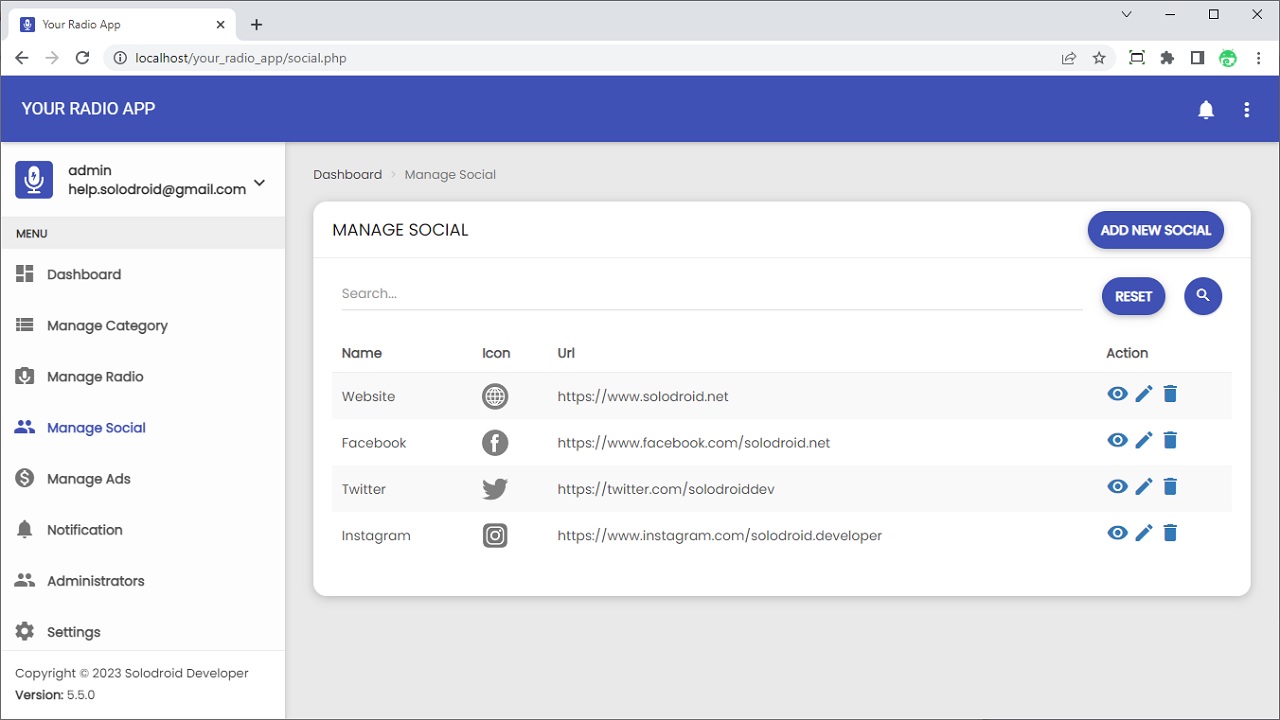Click the notification bell in header

tap(1206, 110)
